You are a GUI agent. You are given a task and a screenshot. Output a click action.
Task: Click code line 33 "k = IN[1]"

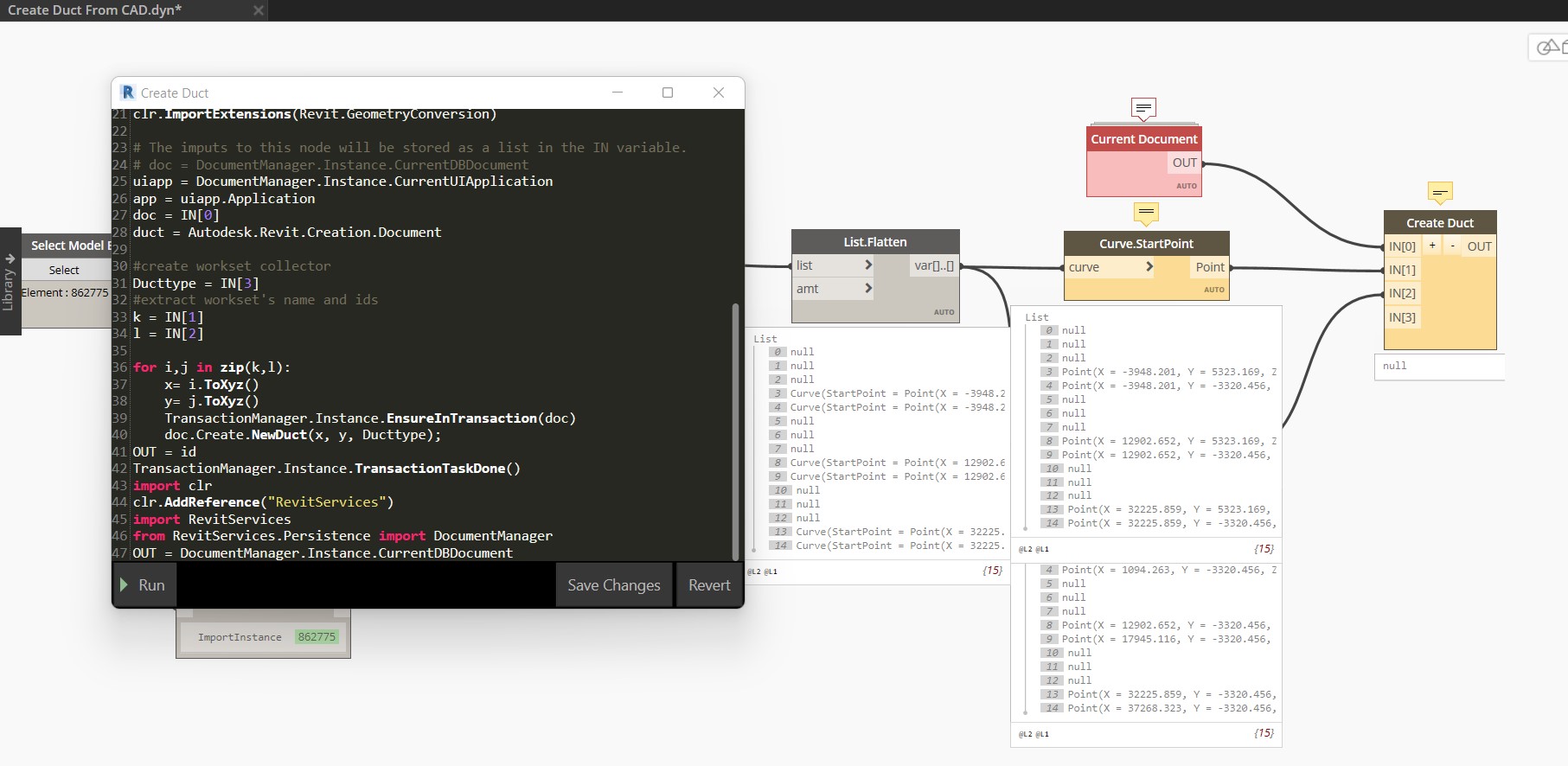[x=168, y=316]
